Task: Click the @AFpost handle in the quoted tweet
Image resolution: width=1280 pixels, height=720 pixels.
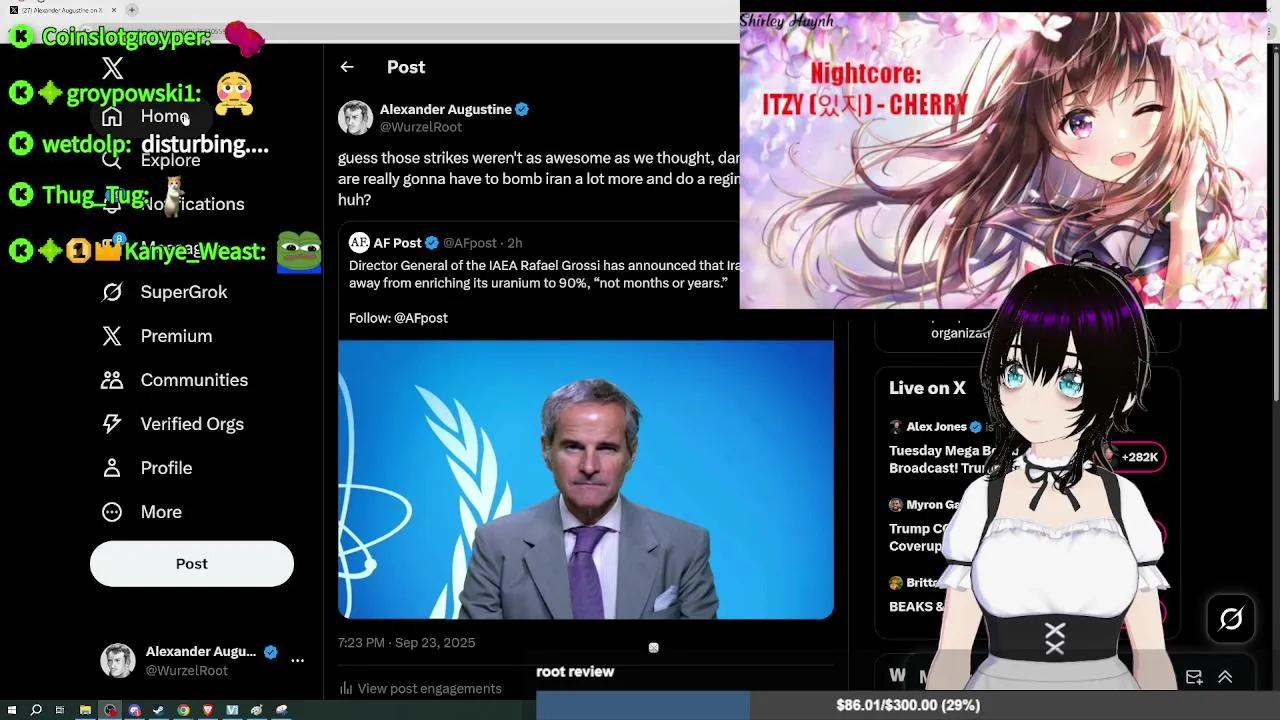Action: click(x=470, y=243)
